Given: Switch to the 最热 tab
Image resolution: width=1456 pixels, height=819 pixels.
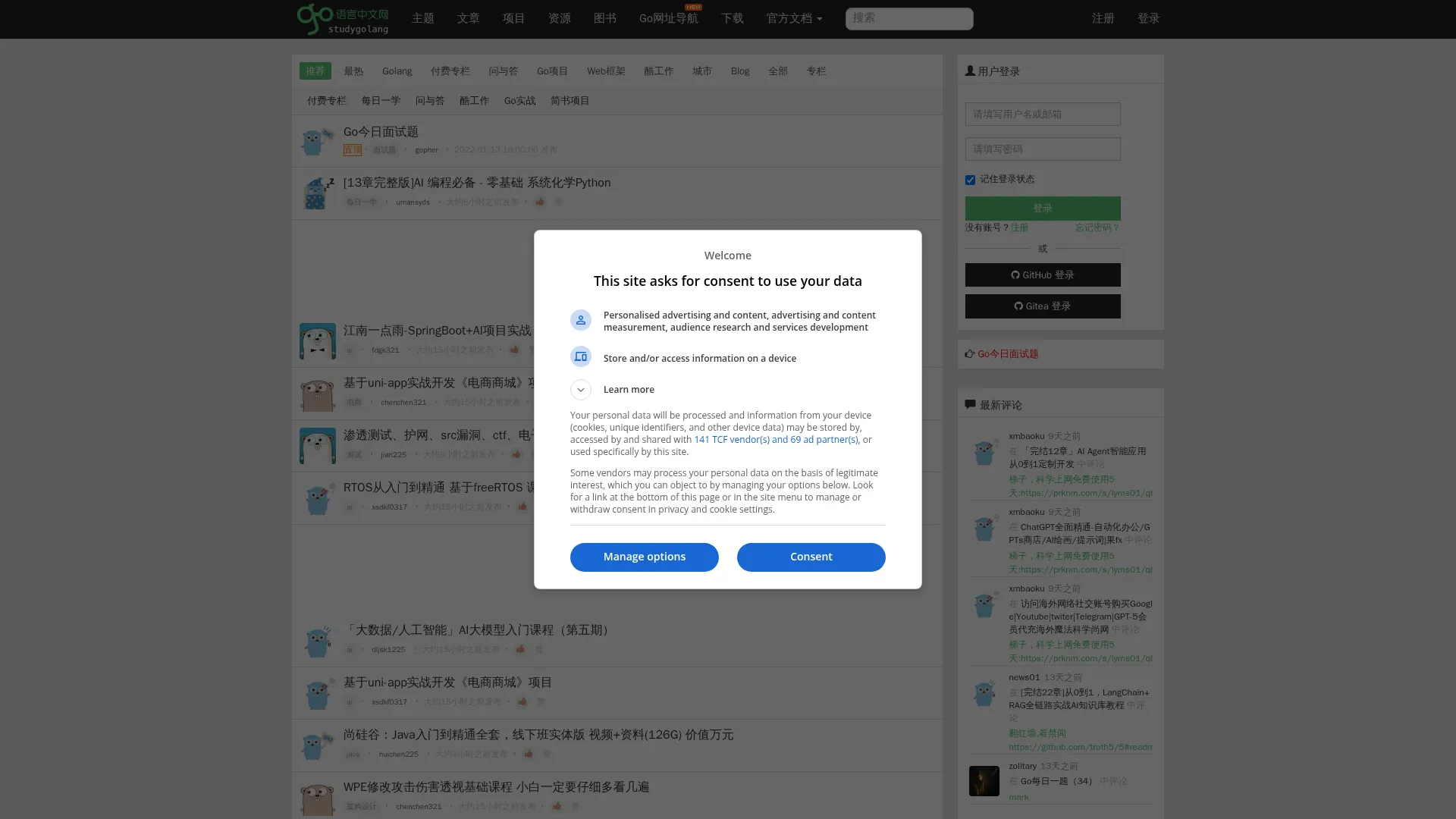Looking at the screenshot, I should [x=354, y=71].
